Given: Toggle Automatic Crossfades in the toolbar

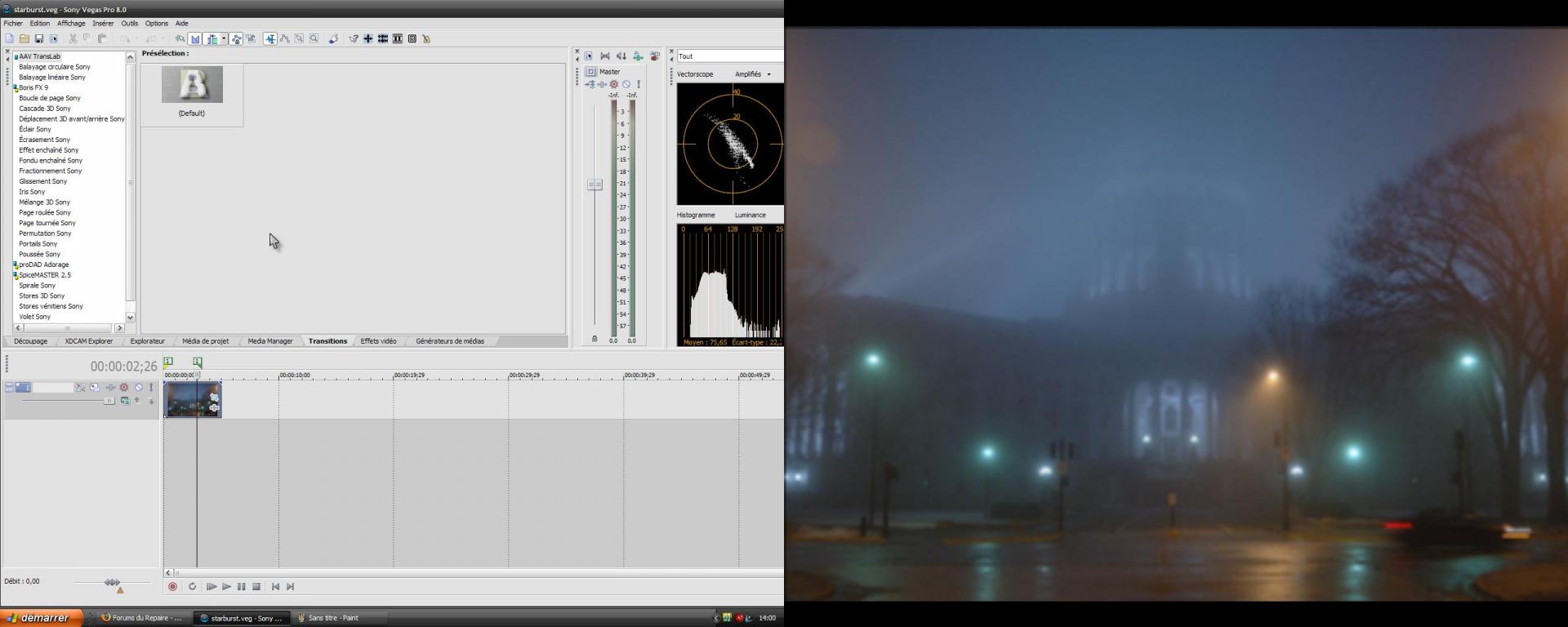Looking at the screenshot, I should pos(195,38).
